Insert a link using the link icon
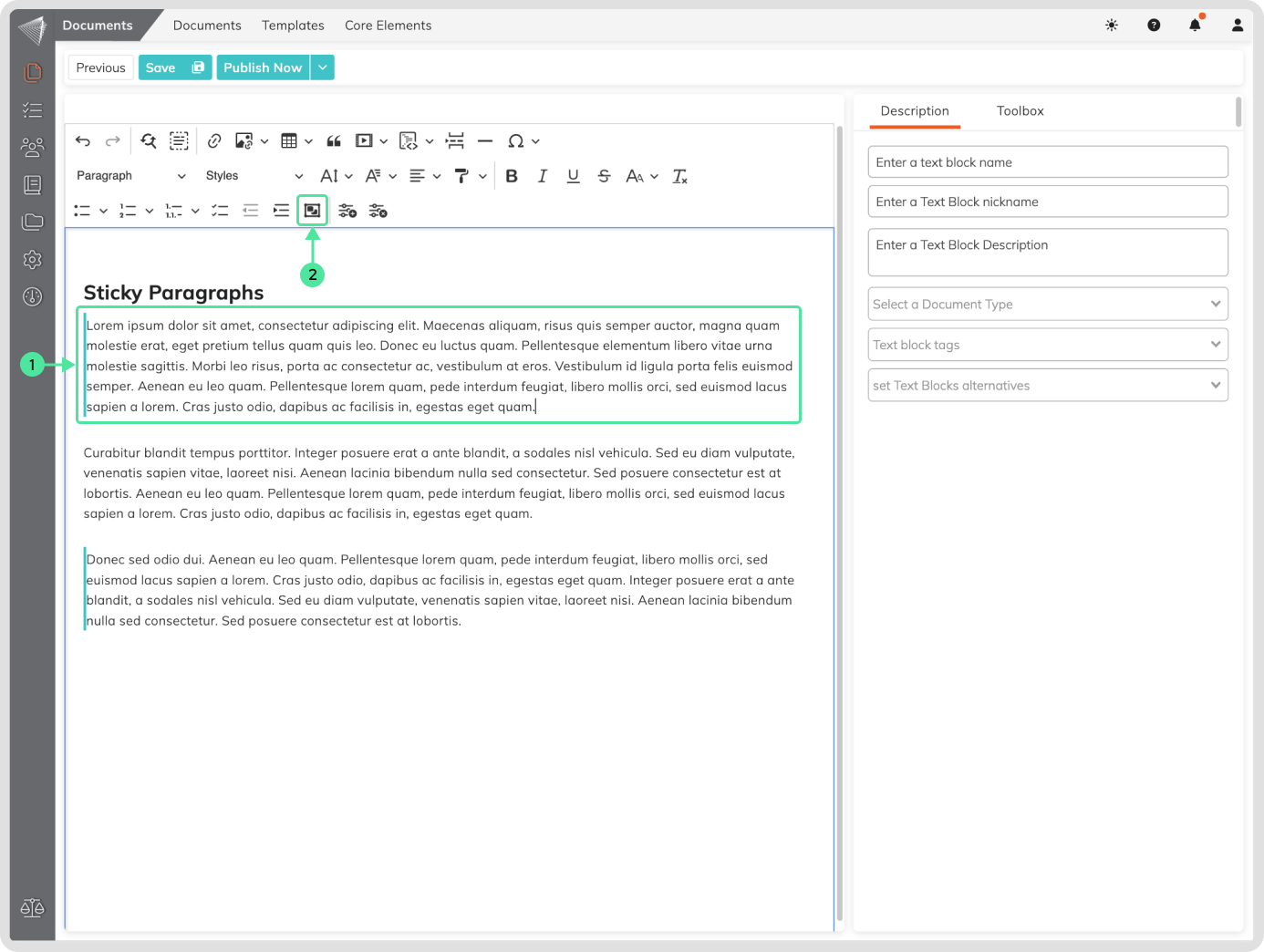1264x952 pixels. click(214, 141)
